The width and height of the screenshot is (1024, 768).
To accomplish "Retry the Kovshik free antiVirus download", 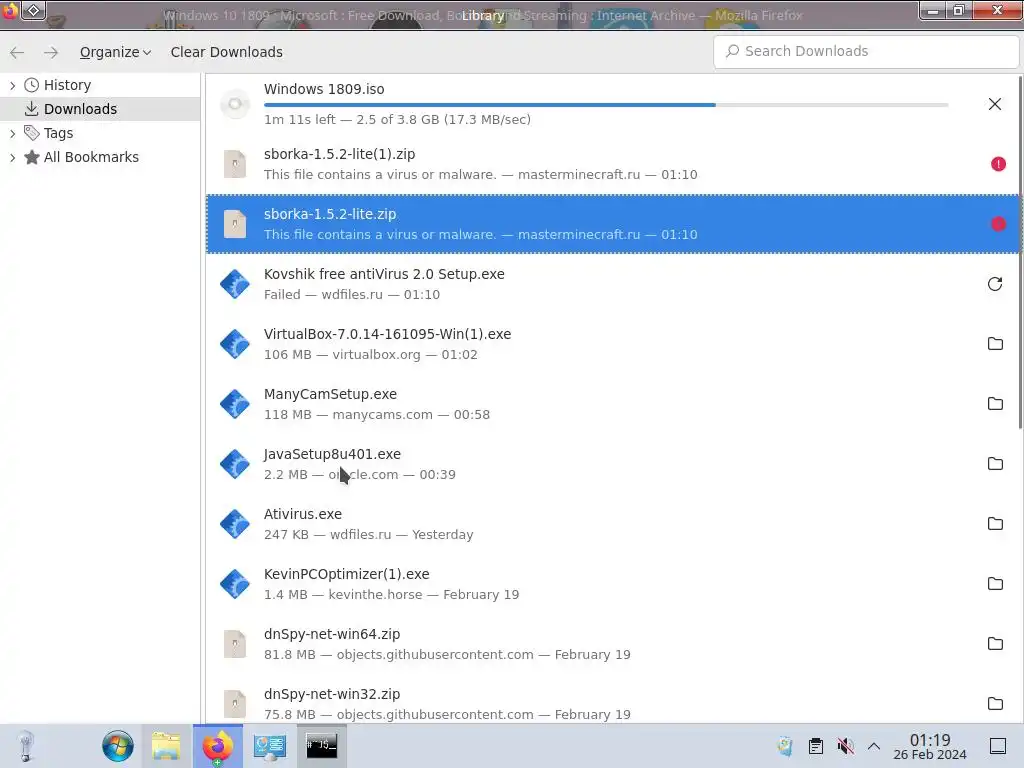I will click(x=995, y=284).
